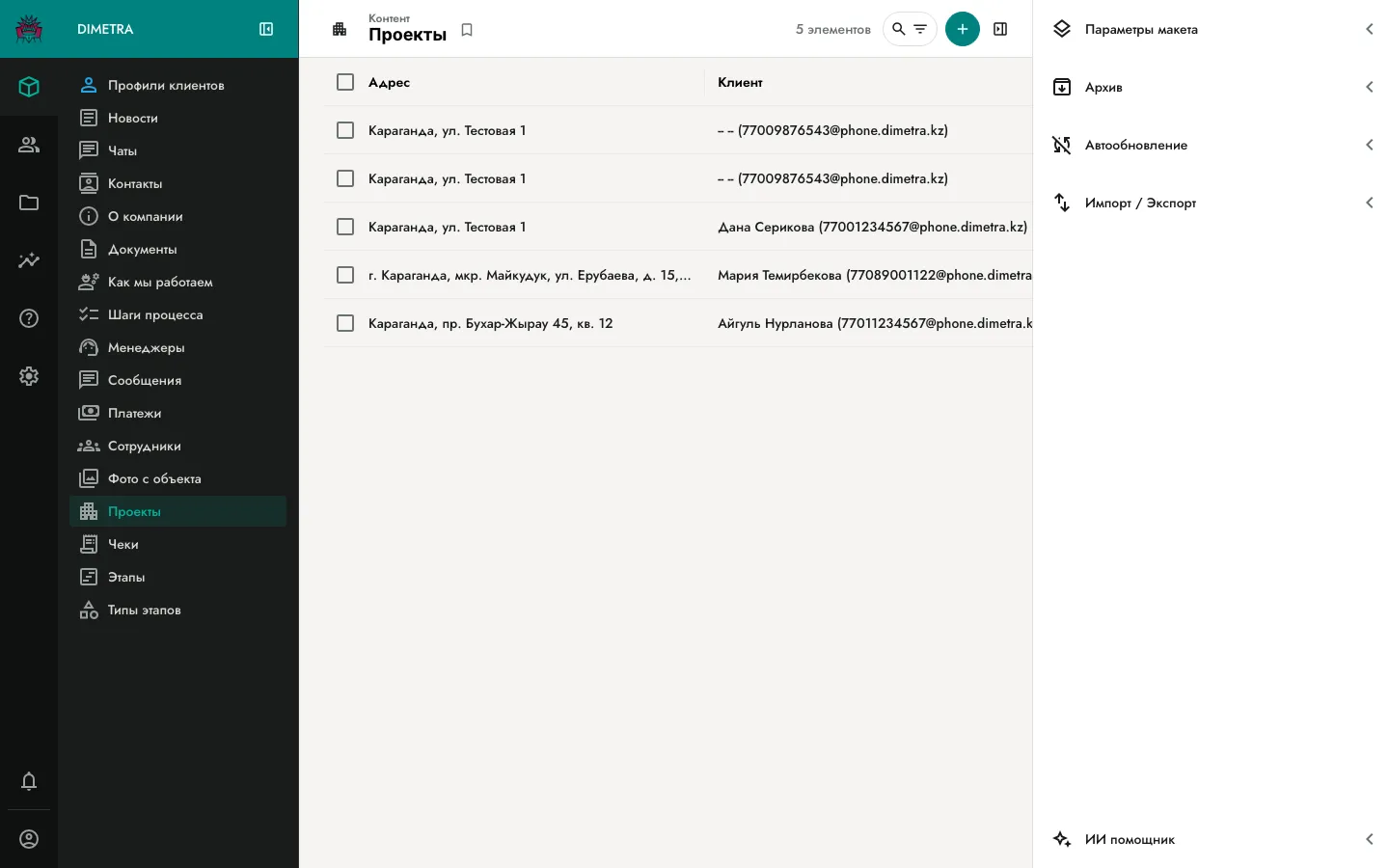Select Проекты in the sidebar
1389x868 pixels.
pyautogui.click(x=178, y=511)
